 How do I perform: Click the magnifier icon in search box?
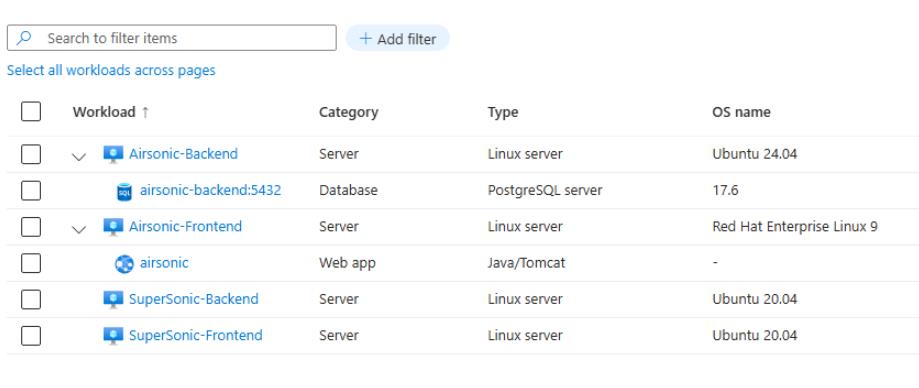point(24,38)
